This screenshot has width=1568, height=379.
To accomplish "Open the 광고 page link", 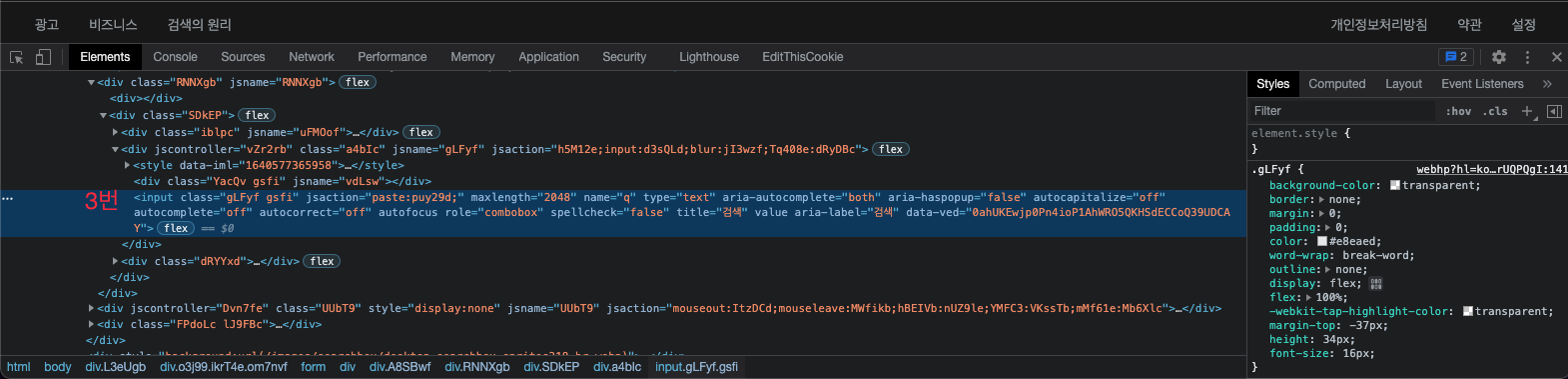I will (x=47, y=24).
